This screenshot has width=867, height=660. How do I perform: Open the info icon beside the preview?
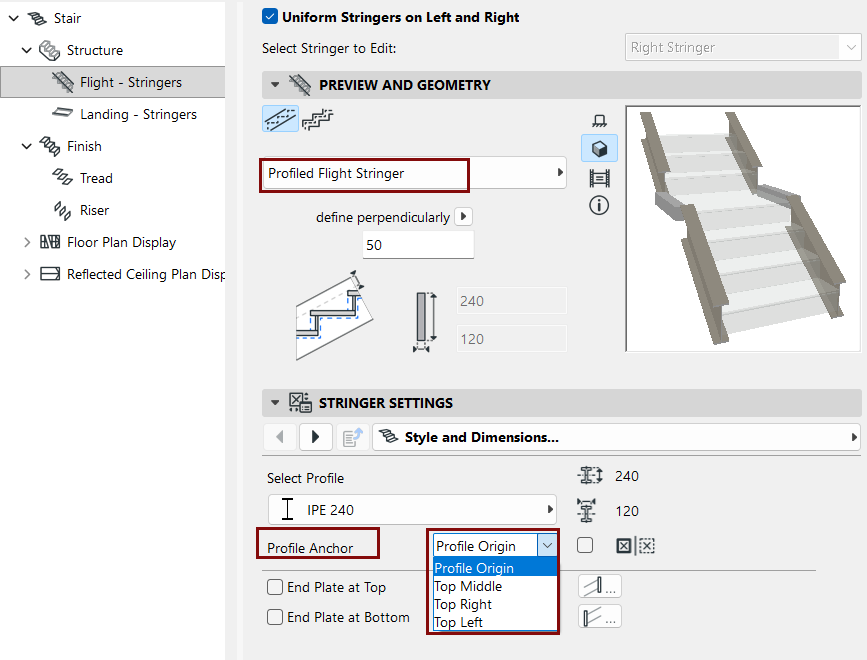point(599,206)
